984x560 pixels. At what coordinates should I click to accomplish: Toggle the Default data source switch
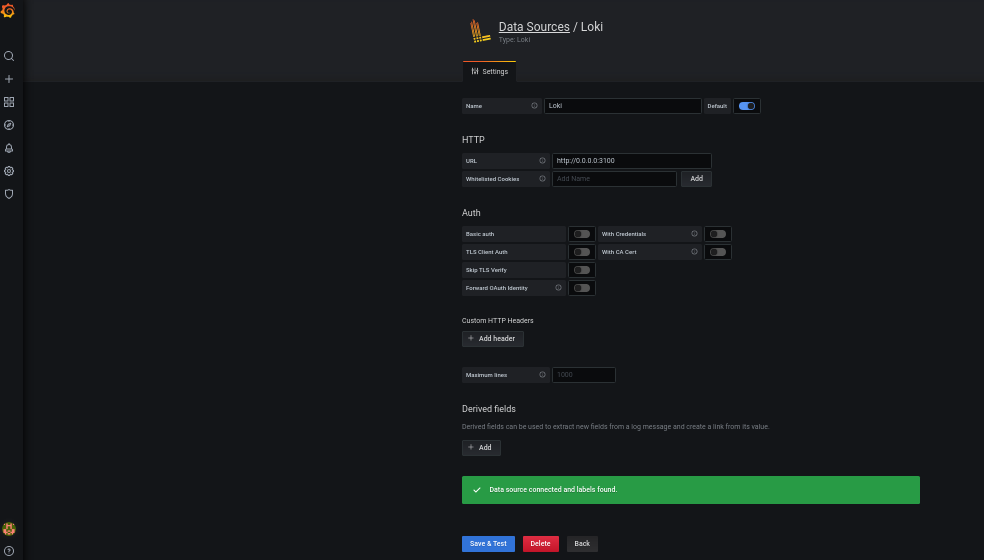tap(746, 106)
